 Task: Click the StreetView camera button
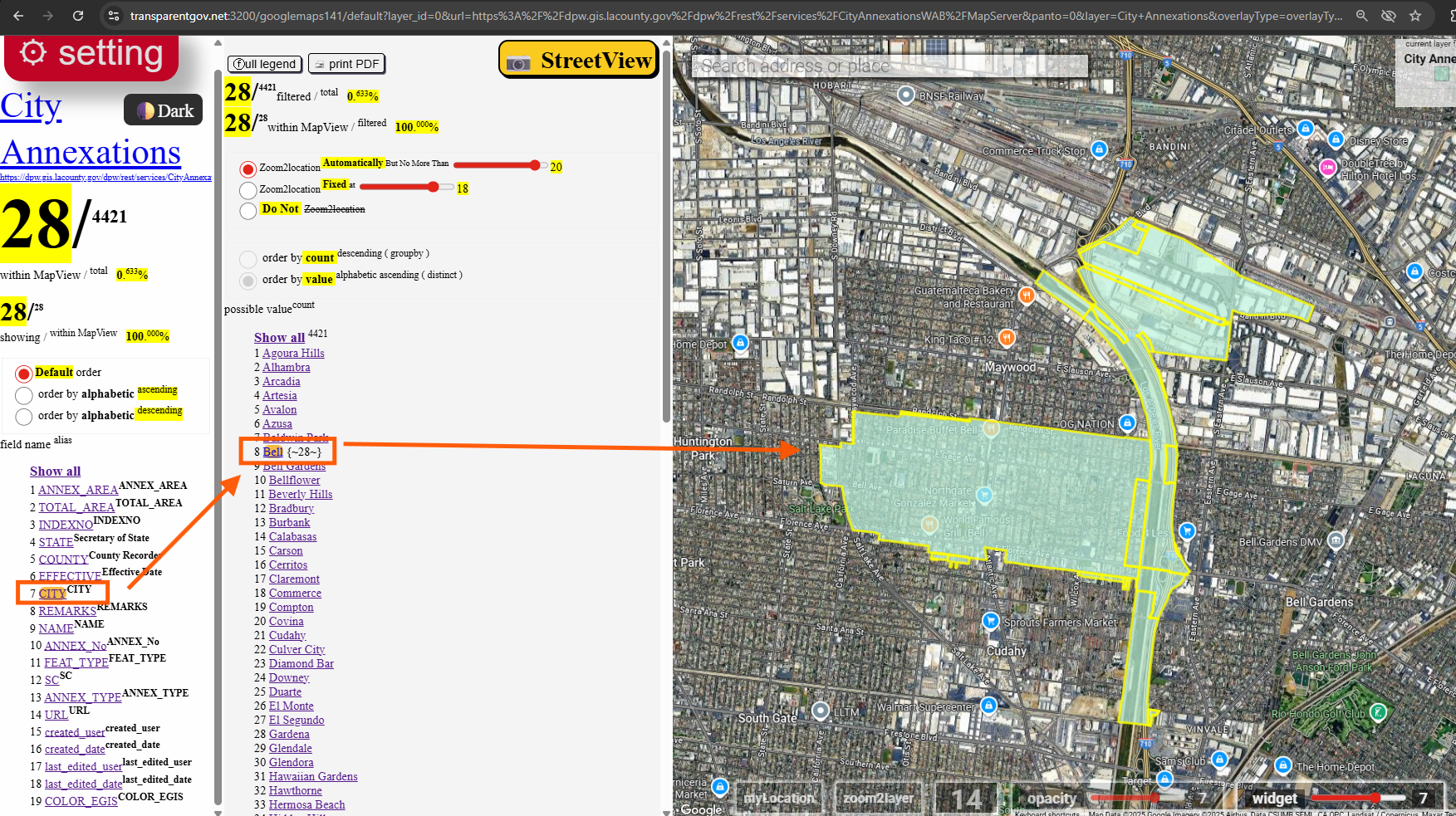pos(579,61)
